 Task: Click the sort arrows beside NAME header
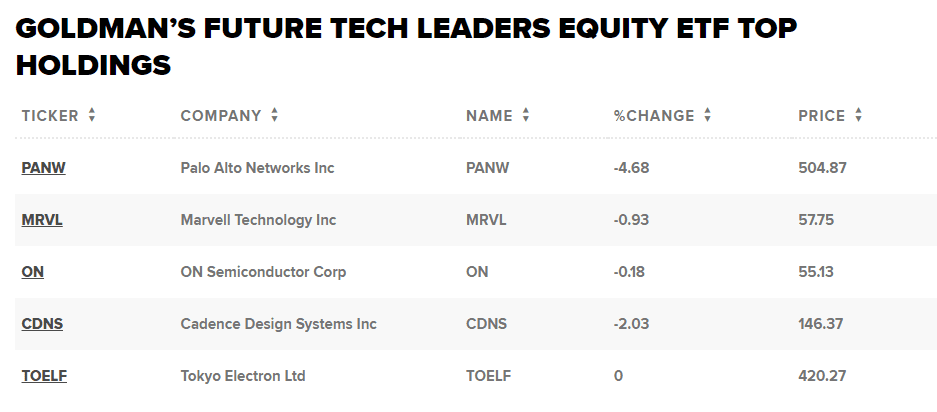point(526,116)
